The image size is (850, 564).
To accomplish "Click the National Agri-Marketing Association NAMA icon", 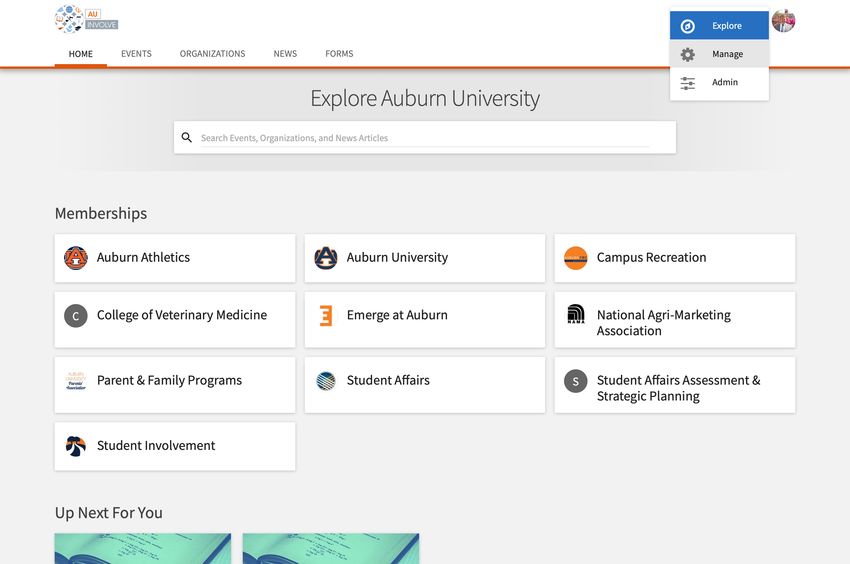I will tap(576, 314).
